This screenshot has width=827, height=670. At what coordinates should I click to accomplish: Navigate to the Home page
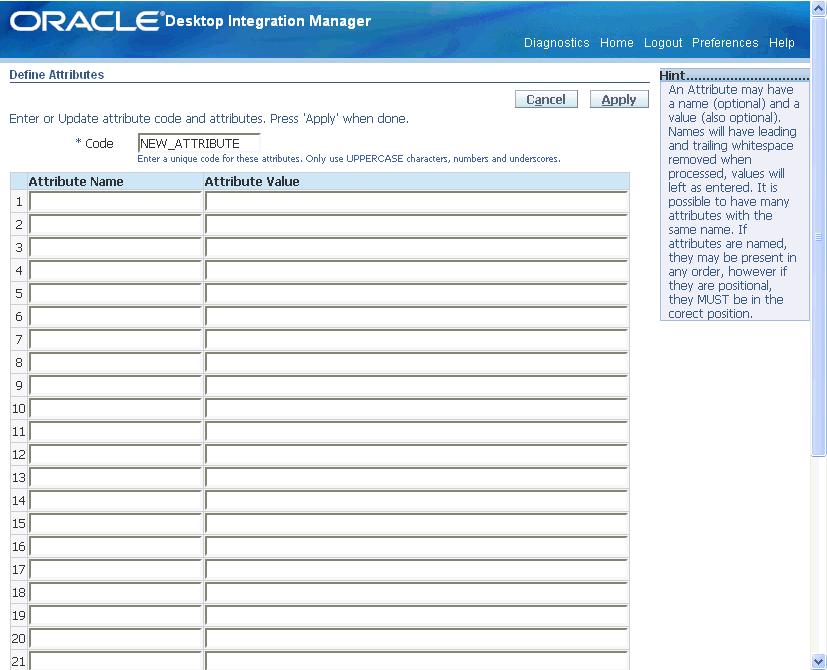pos(616,43)
